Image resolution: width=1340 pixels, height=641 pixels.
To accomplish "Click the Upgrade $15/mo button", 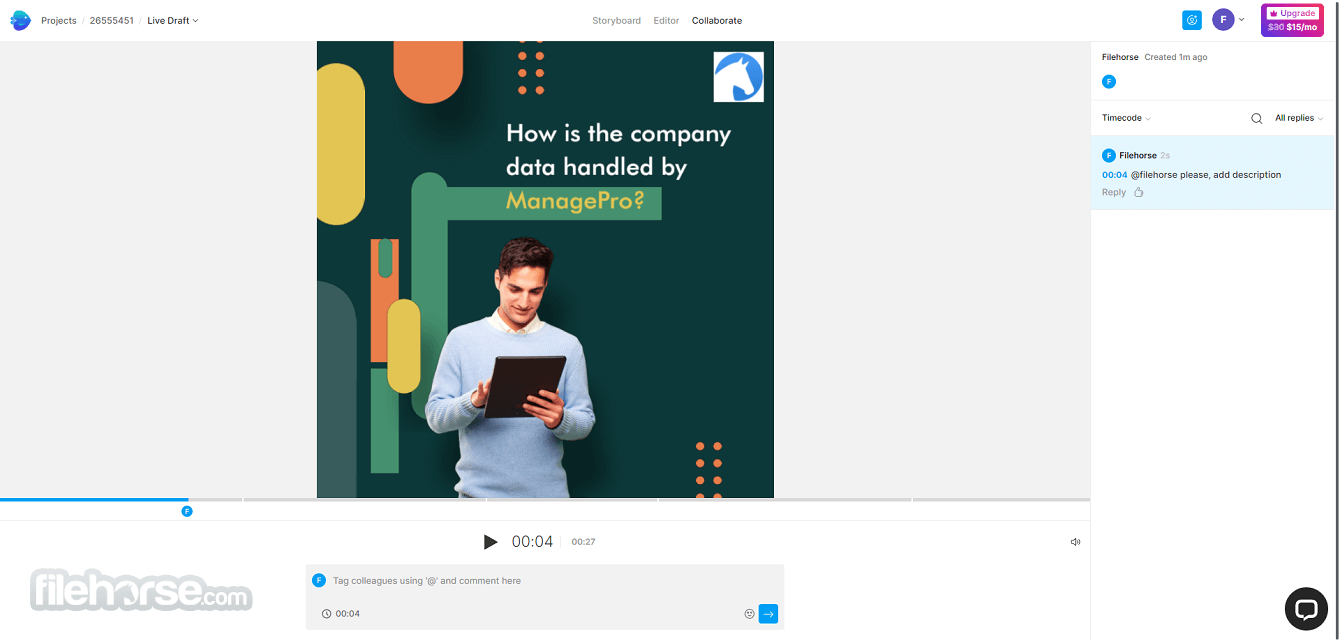I will [1292, 20].
